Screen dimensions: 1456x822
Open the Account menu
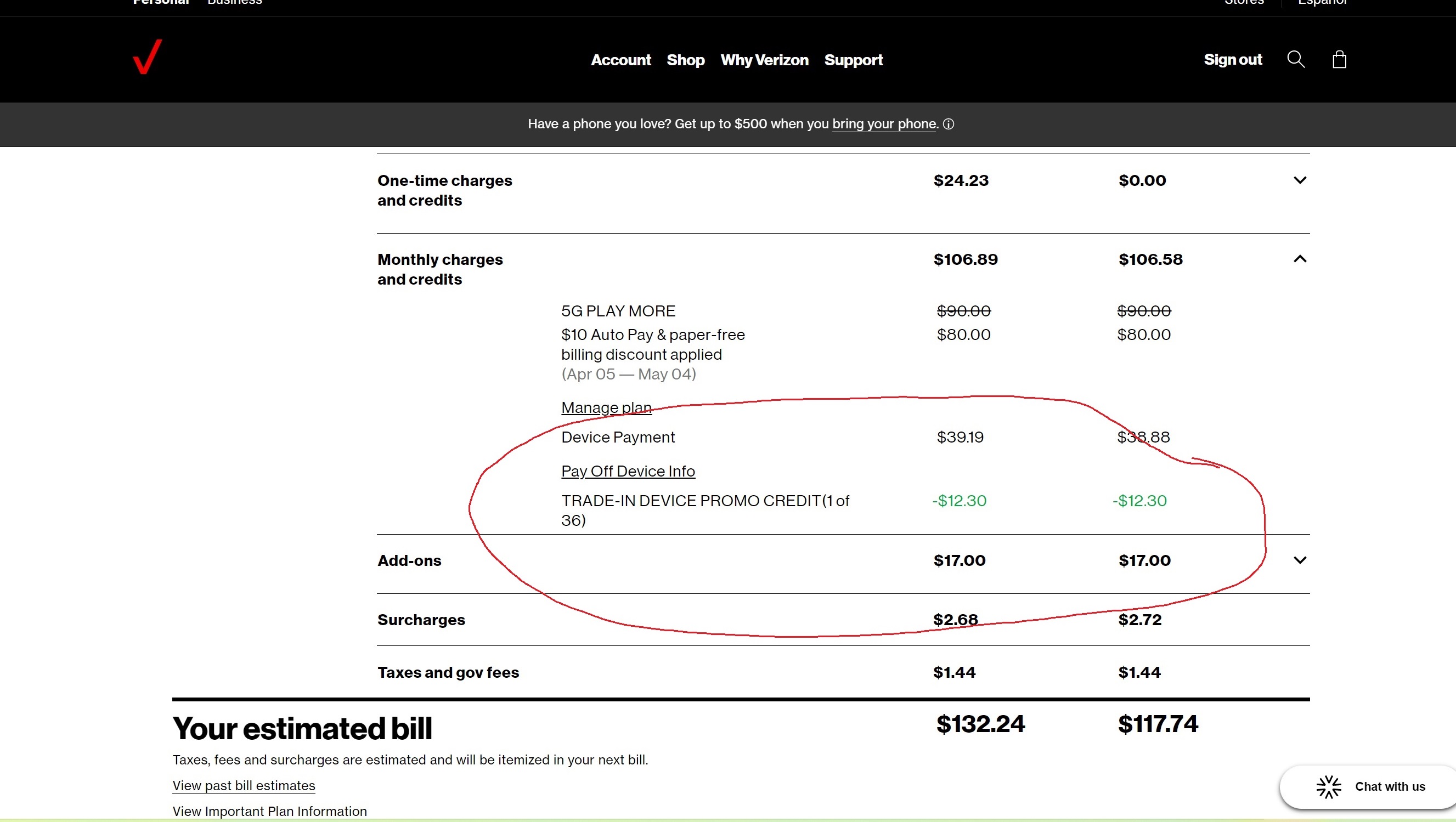(620, 60)
